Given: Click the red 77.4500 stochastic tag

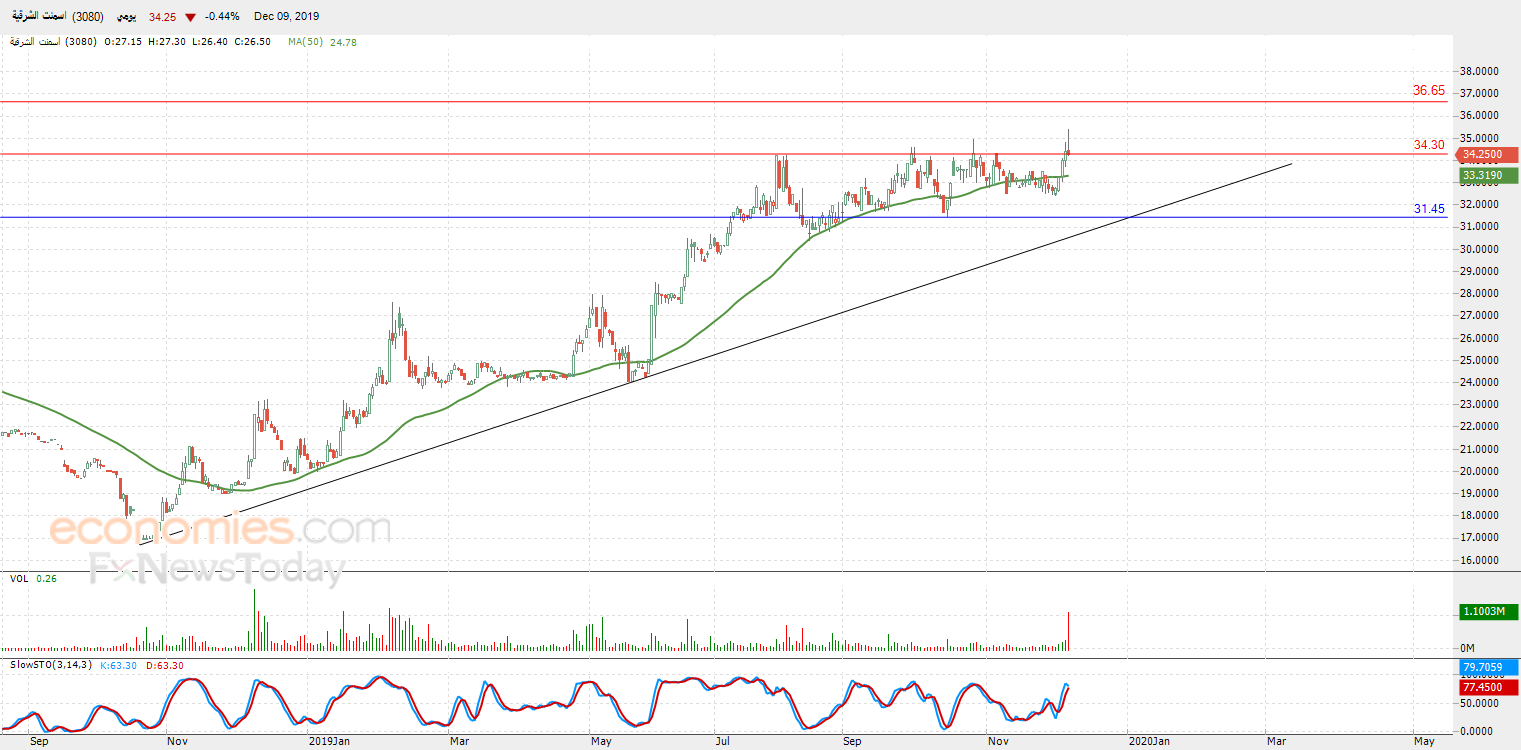Looking at the screenshot, I should point(1487,688).
